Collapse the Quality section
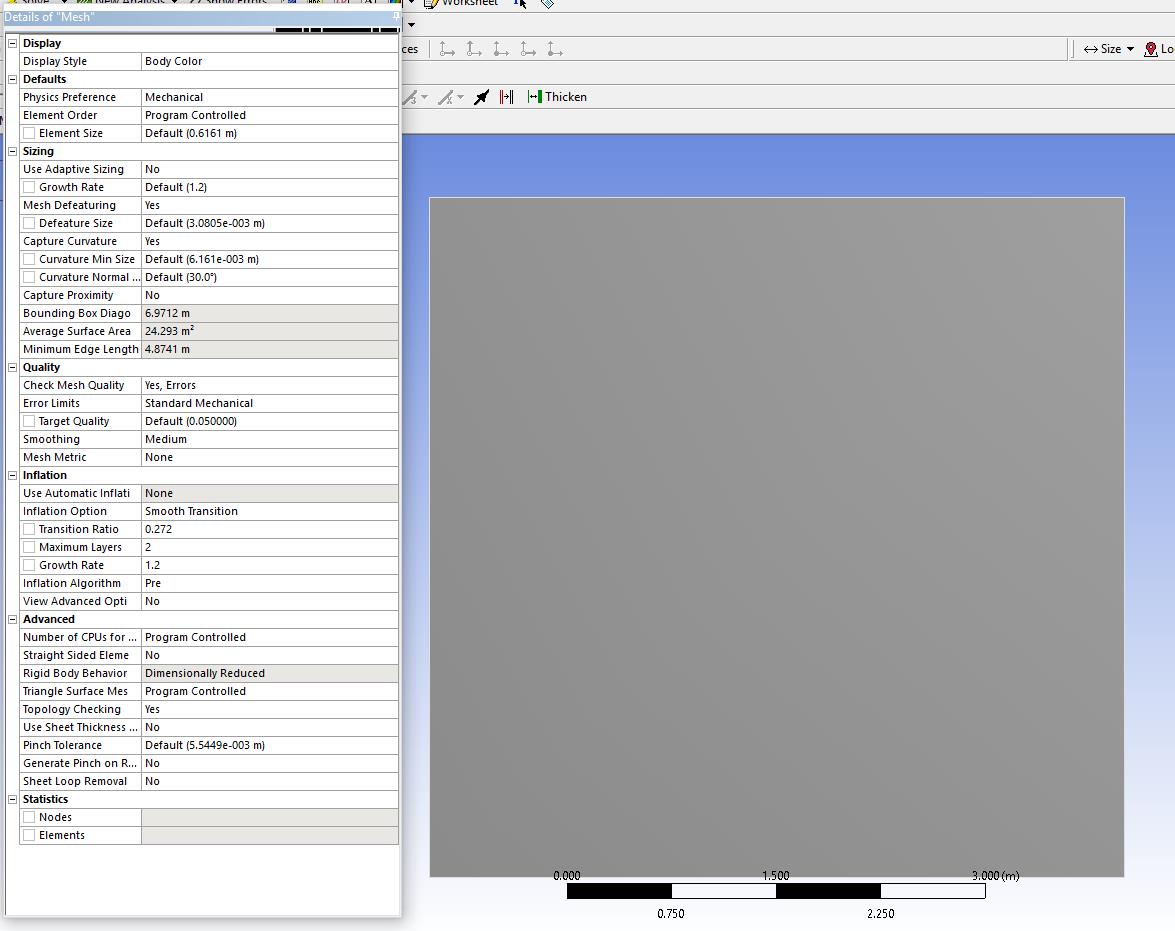The height and width of the screenshot is (931, 1175). point(12,367)
